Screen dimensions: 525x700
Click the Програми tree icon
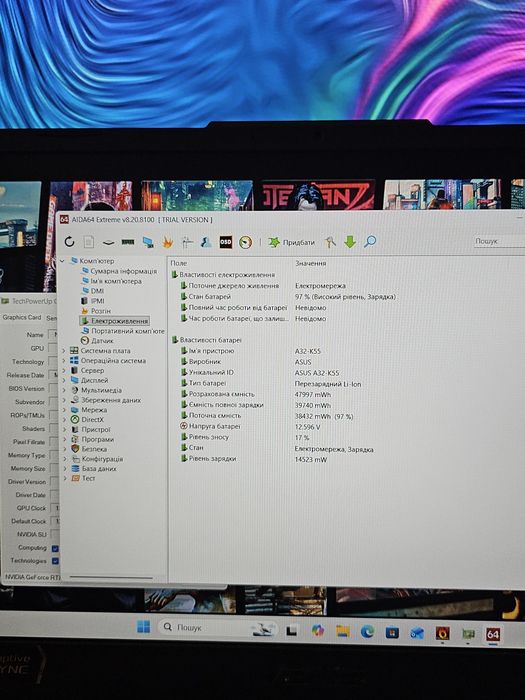(75, 439)
